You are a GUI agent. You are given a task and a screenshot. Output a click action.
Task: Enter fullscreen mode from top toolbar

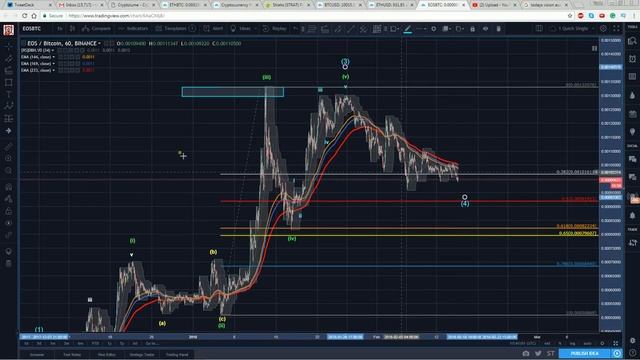click(x=616, y=29)
